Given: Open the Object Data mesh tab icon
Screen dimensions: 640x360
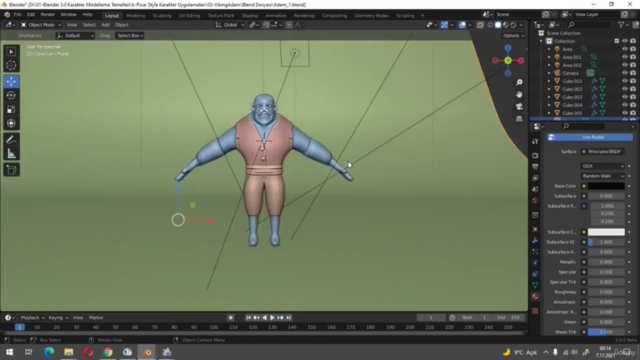Looking at the screenshot, I should [x=535, y=285].
